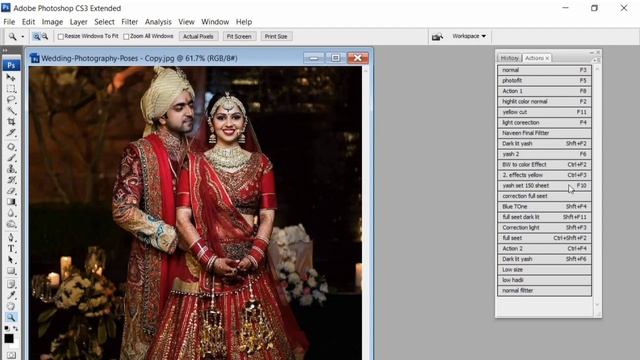The height and width of the screenshot is (360, 640).
Task: Enable Resize Windows To Fit checkbox
Action: coord(61,37)
